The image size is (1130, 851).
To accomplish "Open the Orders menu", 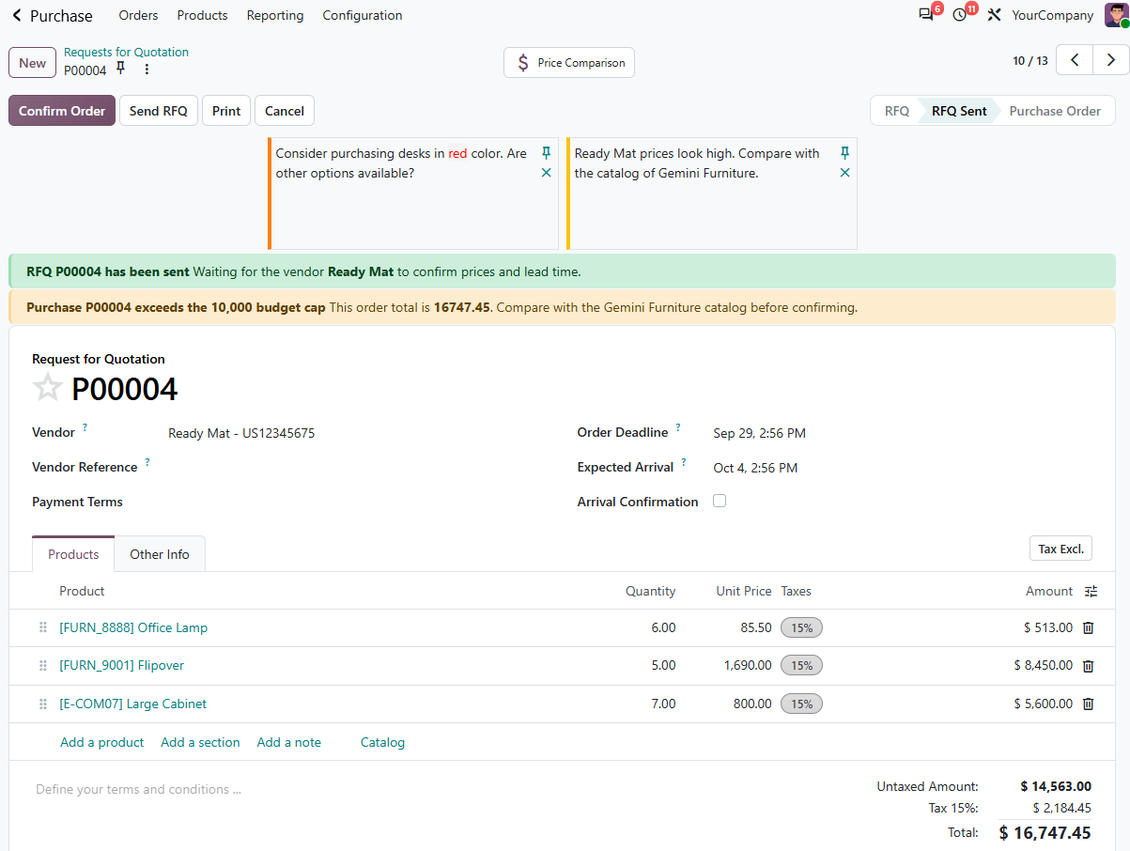I will pyautogui.click(x=138, y=15).
